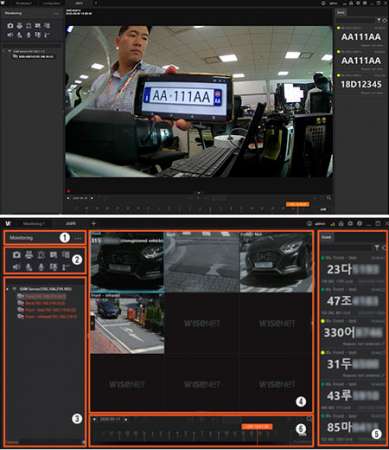Select the parking entrance camera tile with blue car

click(127, 324)
